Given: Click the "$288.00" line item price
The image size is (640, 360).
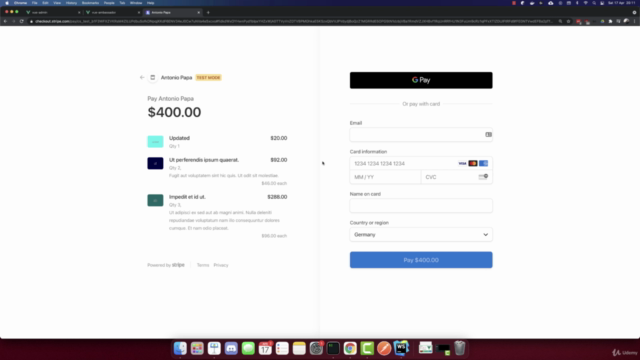Looking at the screenshot, I should 277,197.
